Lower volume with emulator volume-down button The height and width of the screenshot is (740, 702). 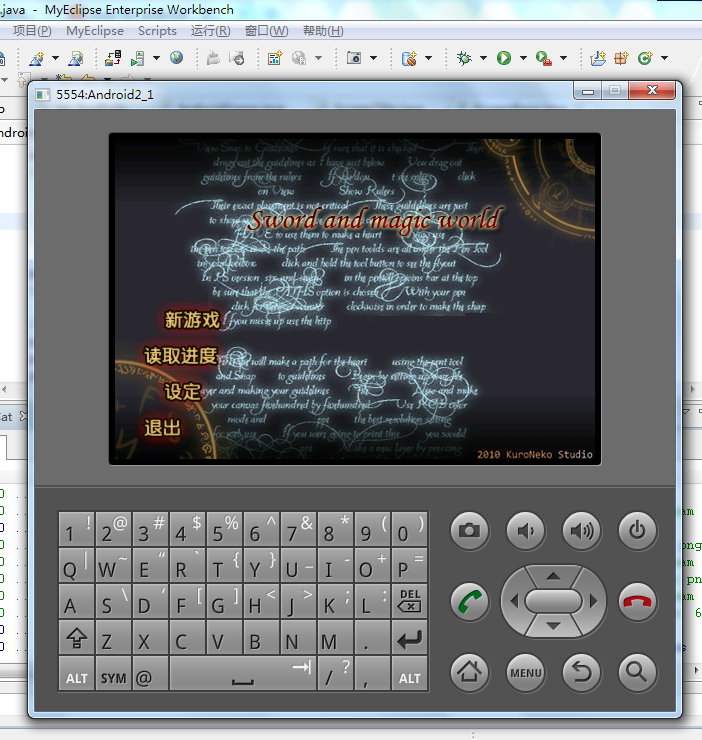coord(525,530)
